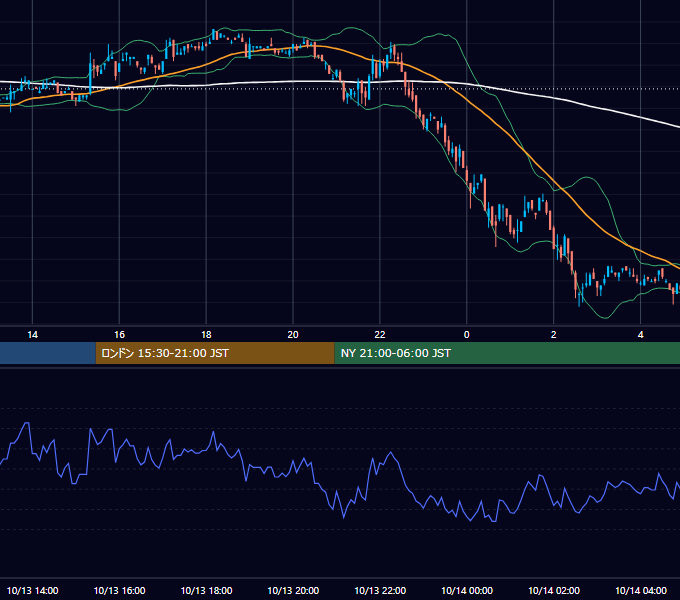Click the 10/13 16:00 date label
680x600 pixels.
click(x=119, y=590)
